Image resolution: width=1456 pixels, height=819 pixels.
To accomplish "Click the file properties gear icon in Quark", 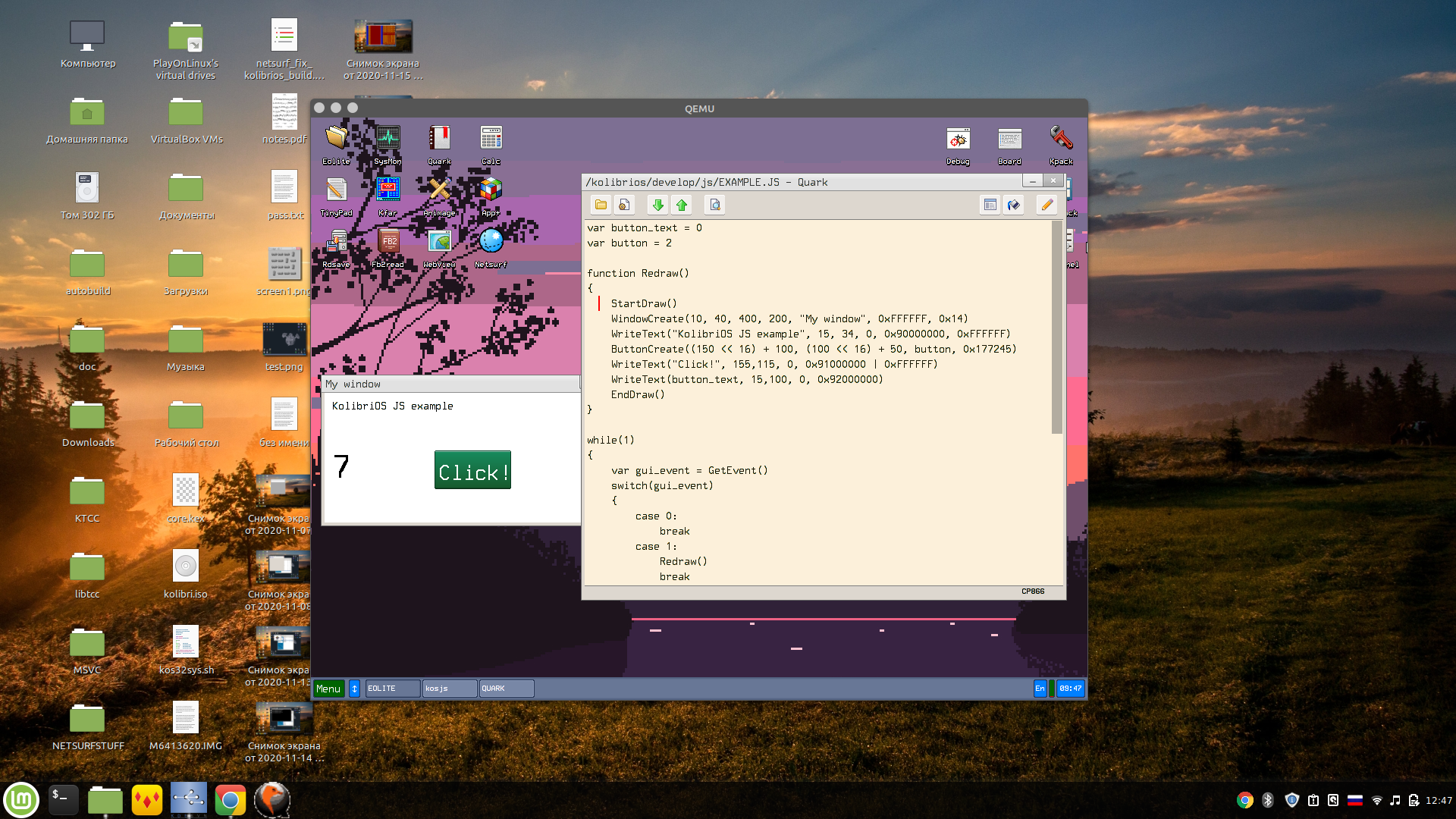I will [x=624, y=205].
